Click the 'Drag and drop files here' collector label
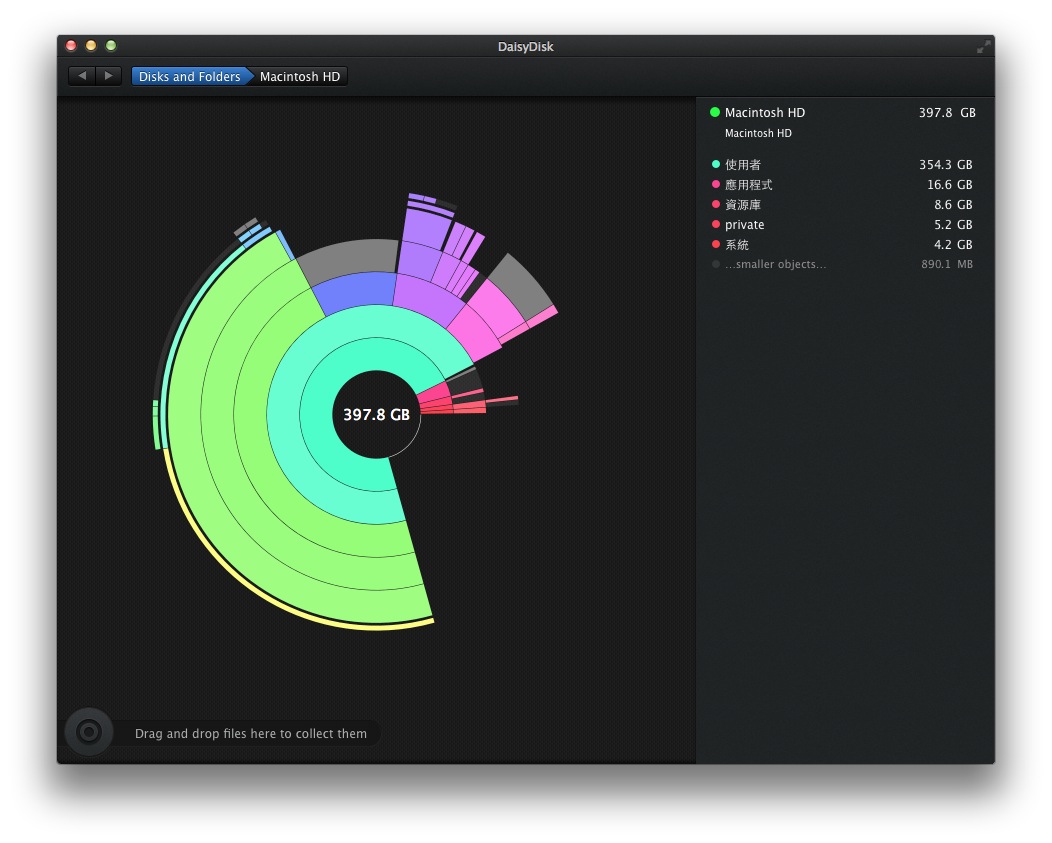1052x843 pixels. coord(251,734)
